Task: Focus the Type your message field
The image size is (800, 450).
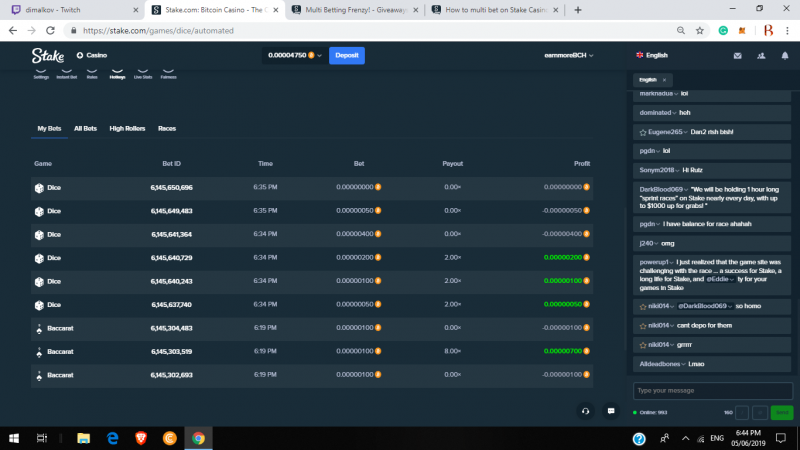Action: (713, 391)
